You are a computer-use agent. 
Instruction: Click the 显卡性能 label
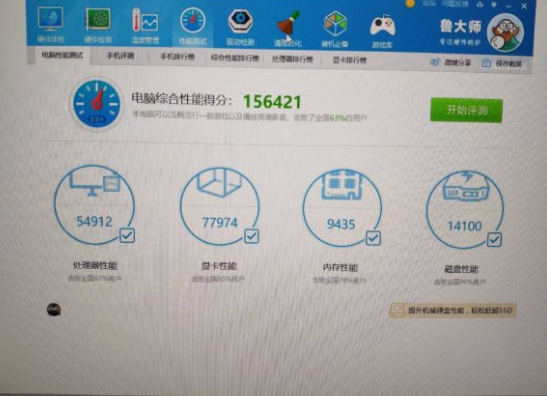219,266
